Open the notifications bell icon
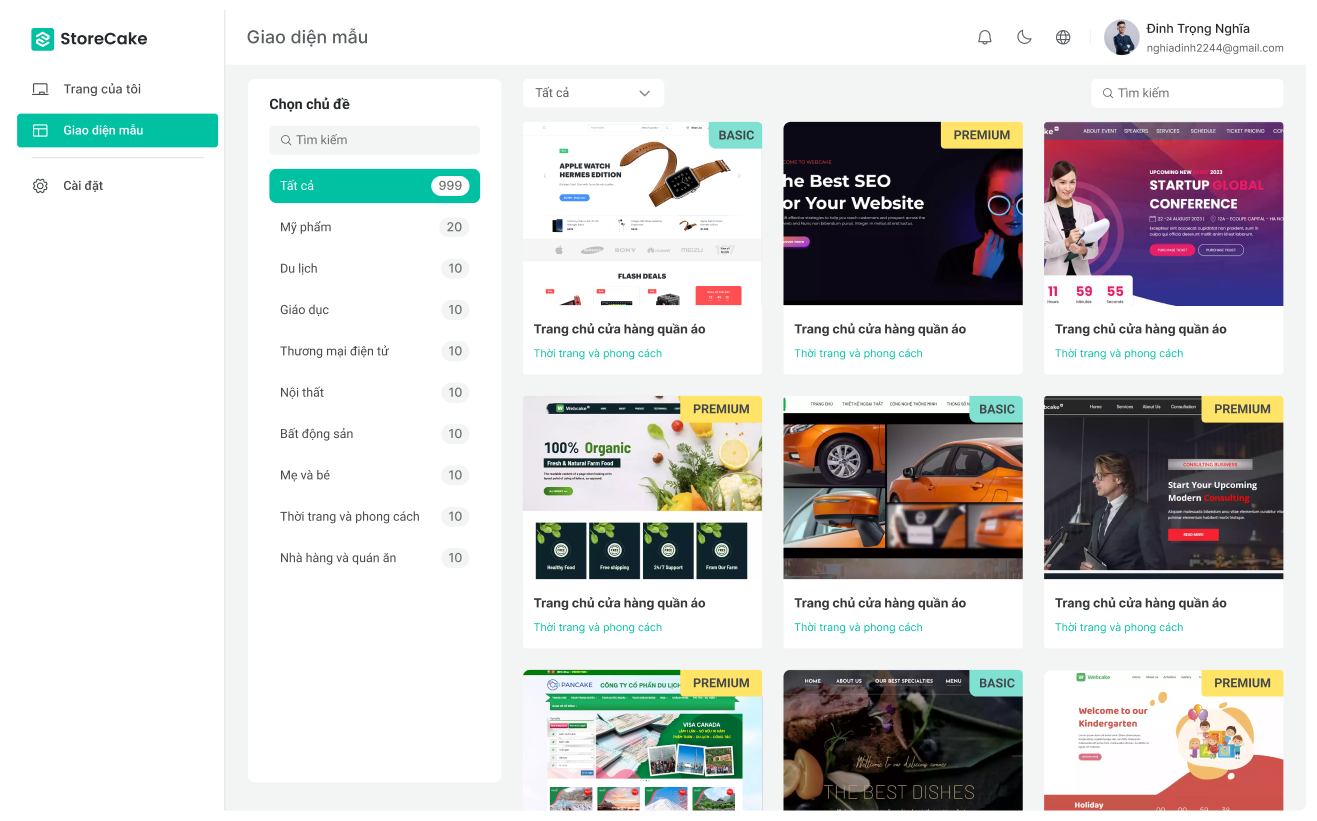 coord(984,36)
